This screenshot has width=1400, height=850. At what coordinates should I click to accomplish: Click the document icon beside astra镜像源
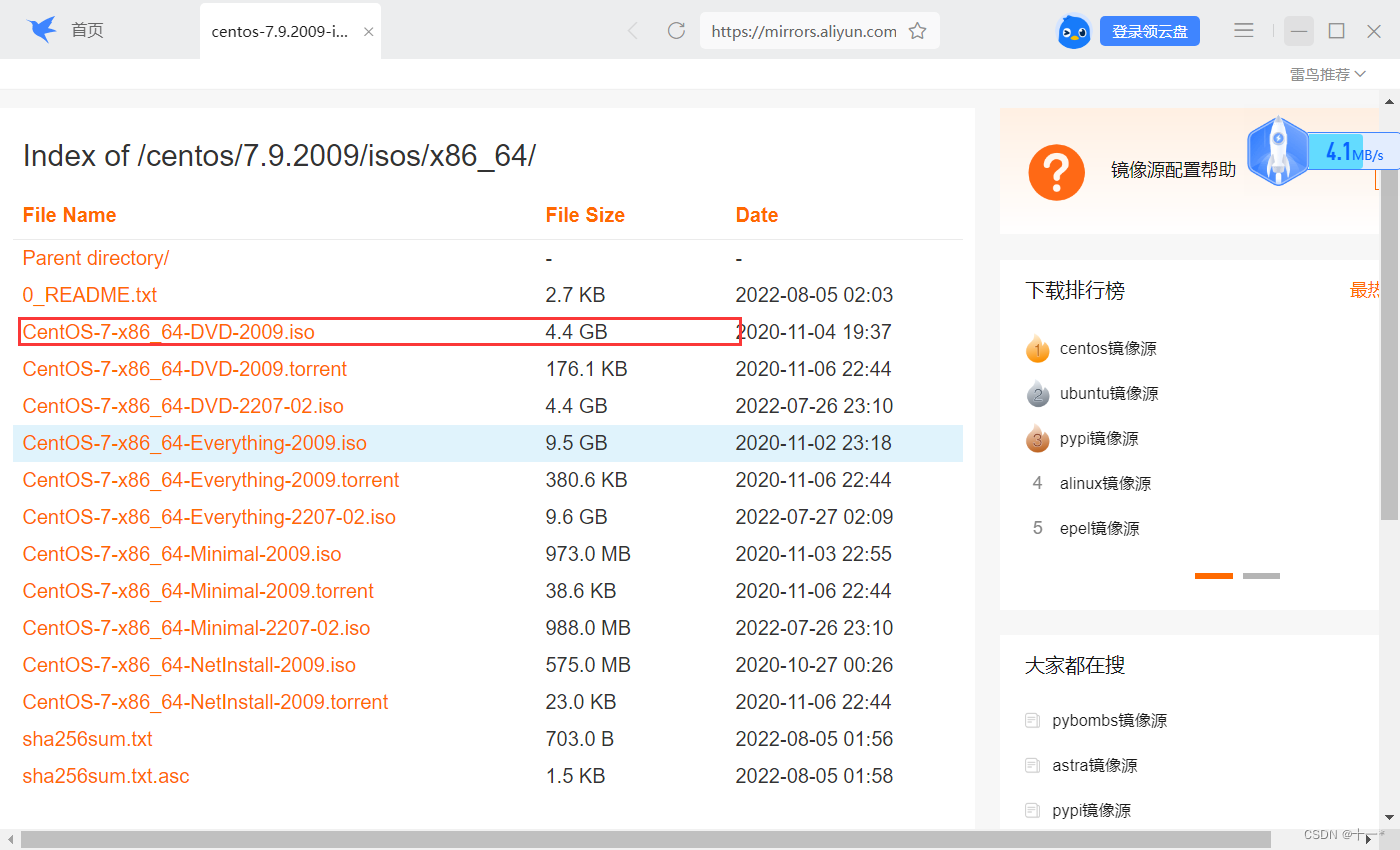click(1032, 765)
